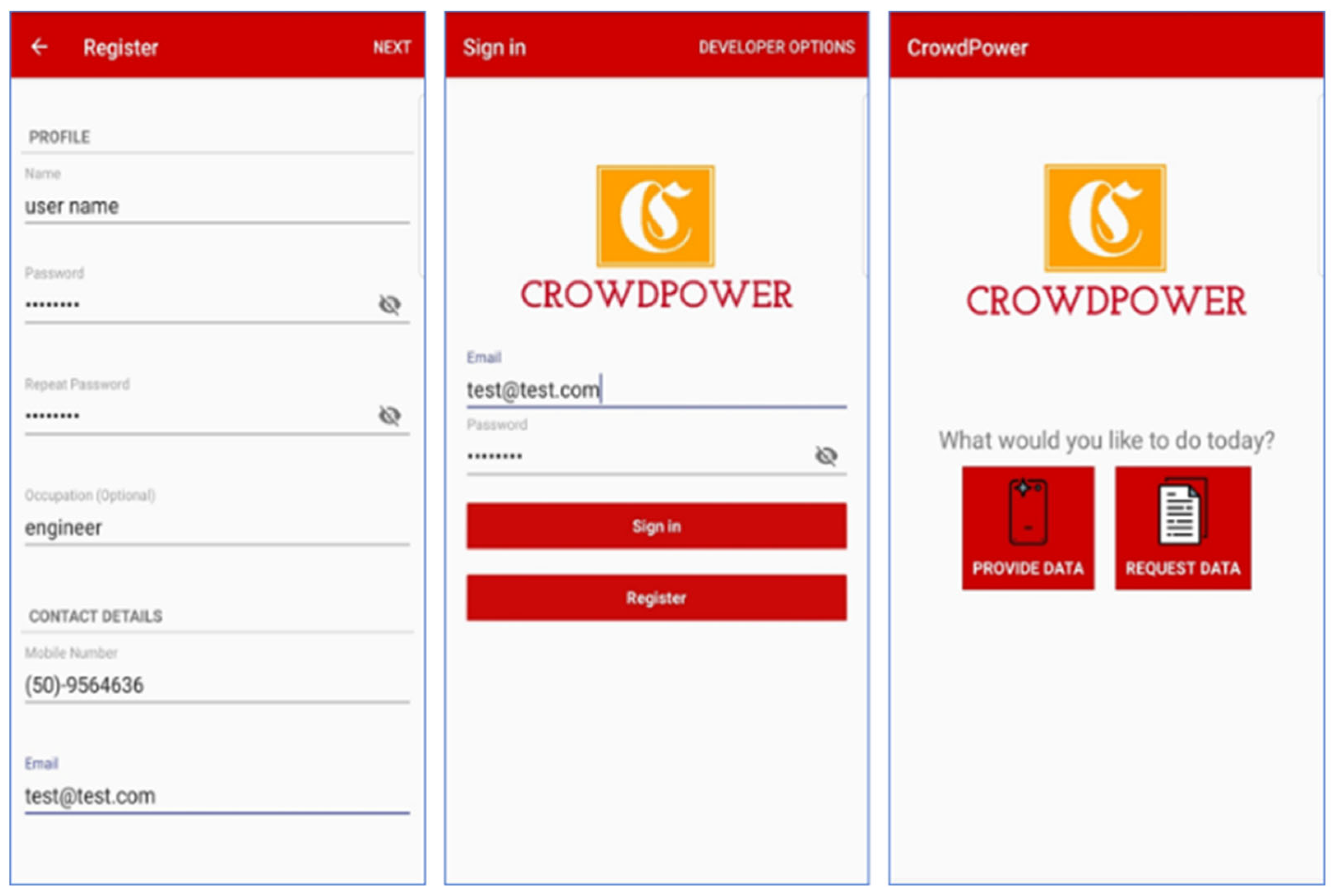
Task: Click the back arrow on Register screen
Action: [x=39, y=47]
